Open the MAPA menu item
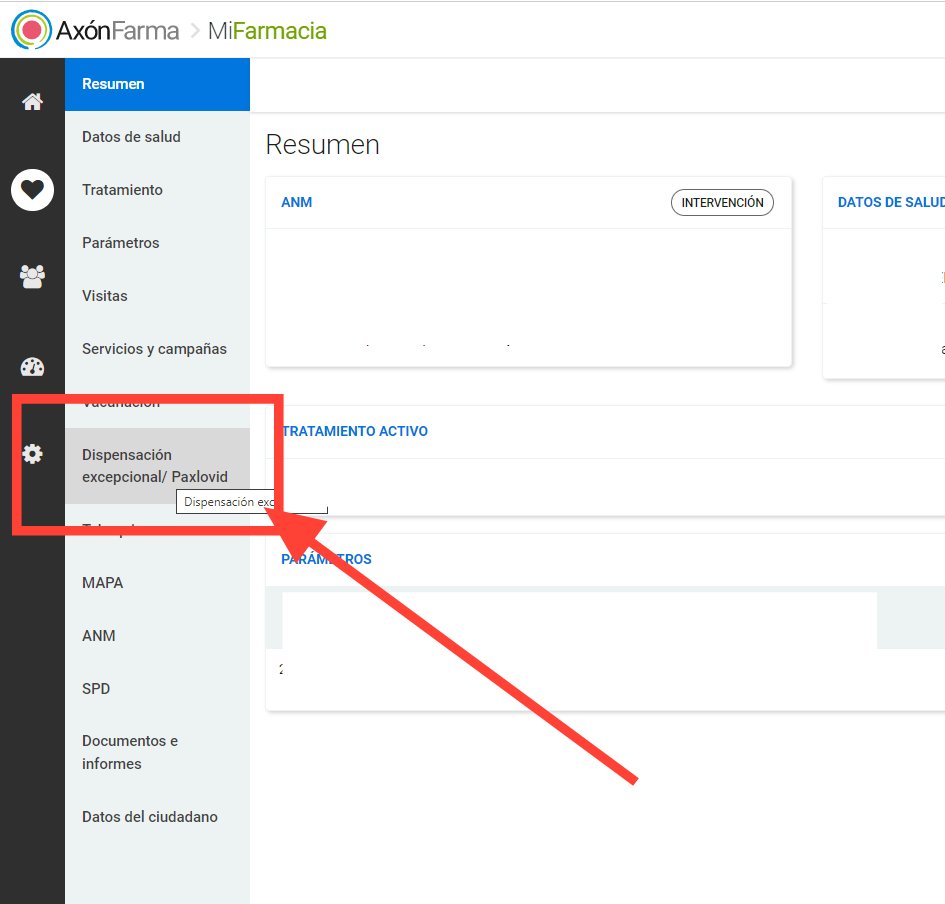This screenshot has width=945, height=904. [x=157, y=583]
